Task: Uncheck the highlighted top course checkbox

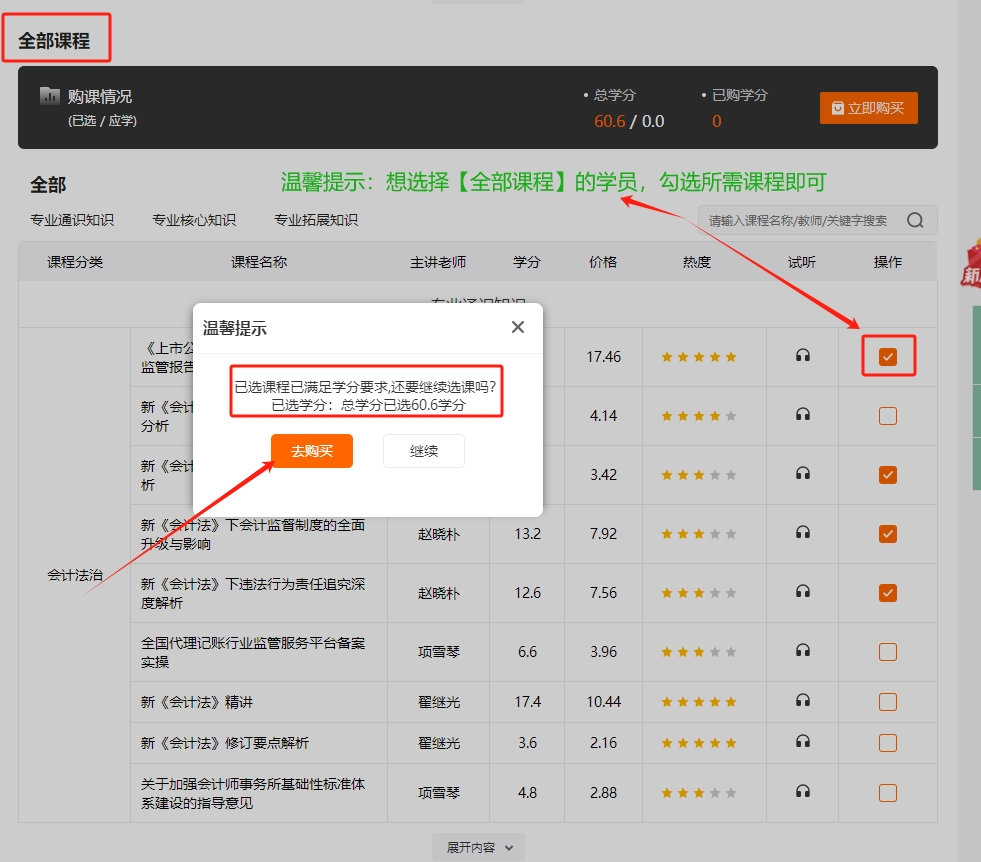Action: (887, 356)
